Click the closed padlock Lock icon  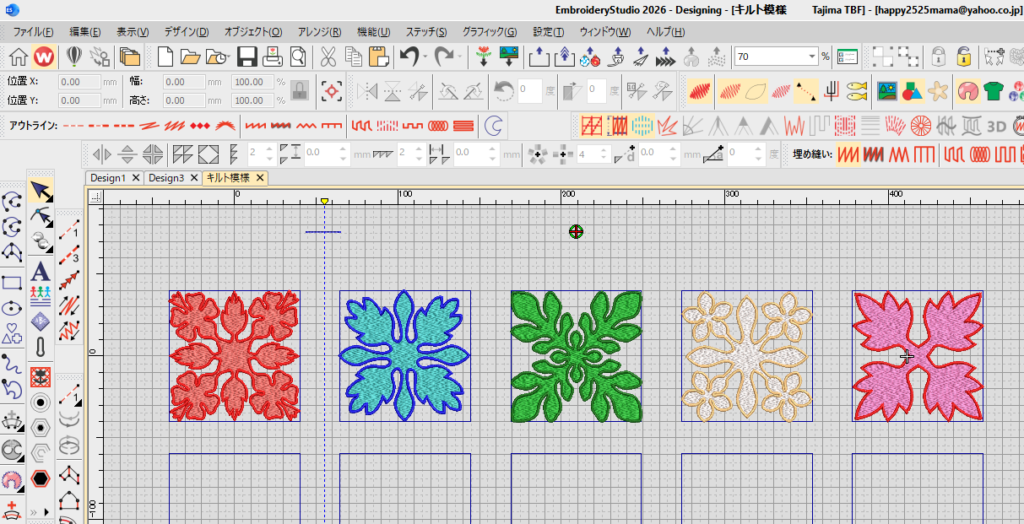[x=938, y=57]
